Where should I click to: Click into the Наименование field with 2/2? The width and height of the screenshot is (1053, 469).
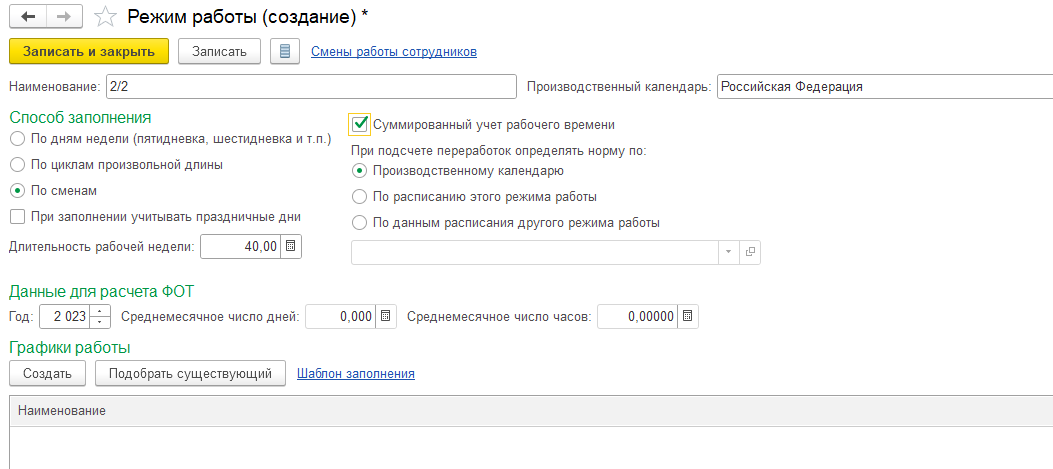pos(310,87)
